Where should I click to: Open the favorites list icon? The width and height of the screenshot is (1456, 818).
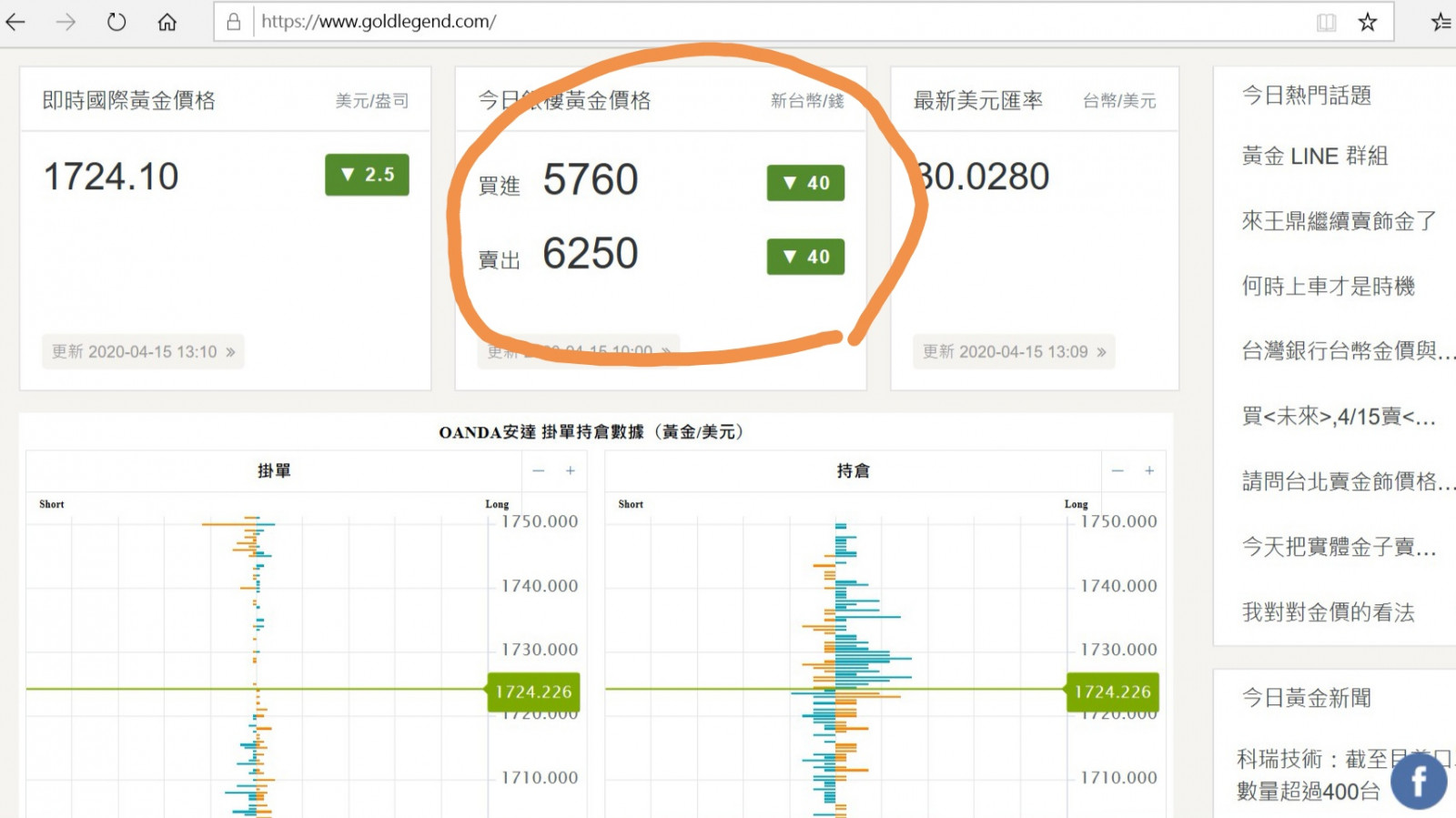[1441, 22]
